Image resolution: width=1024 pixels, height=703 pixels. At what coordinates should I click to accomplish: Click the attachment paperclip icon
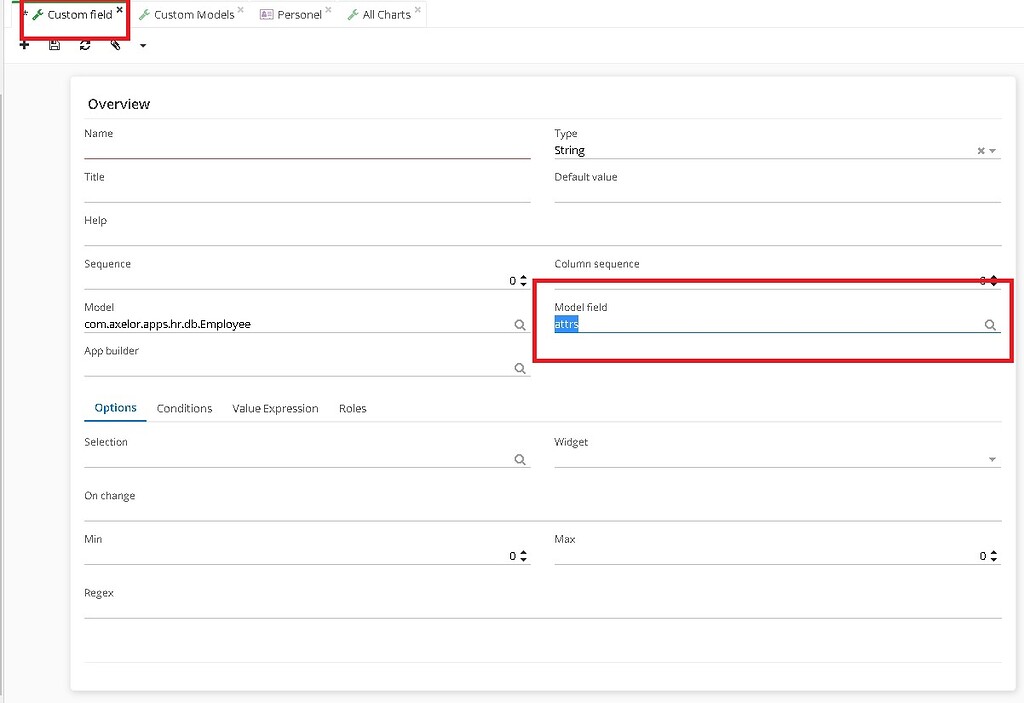click(x=116, y=45)
